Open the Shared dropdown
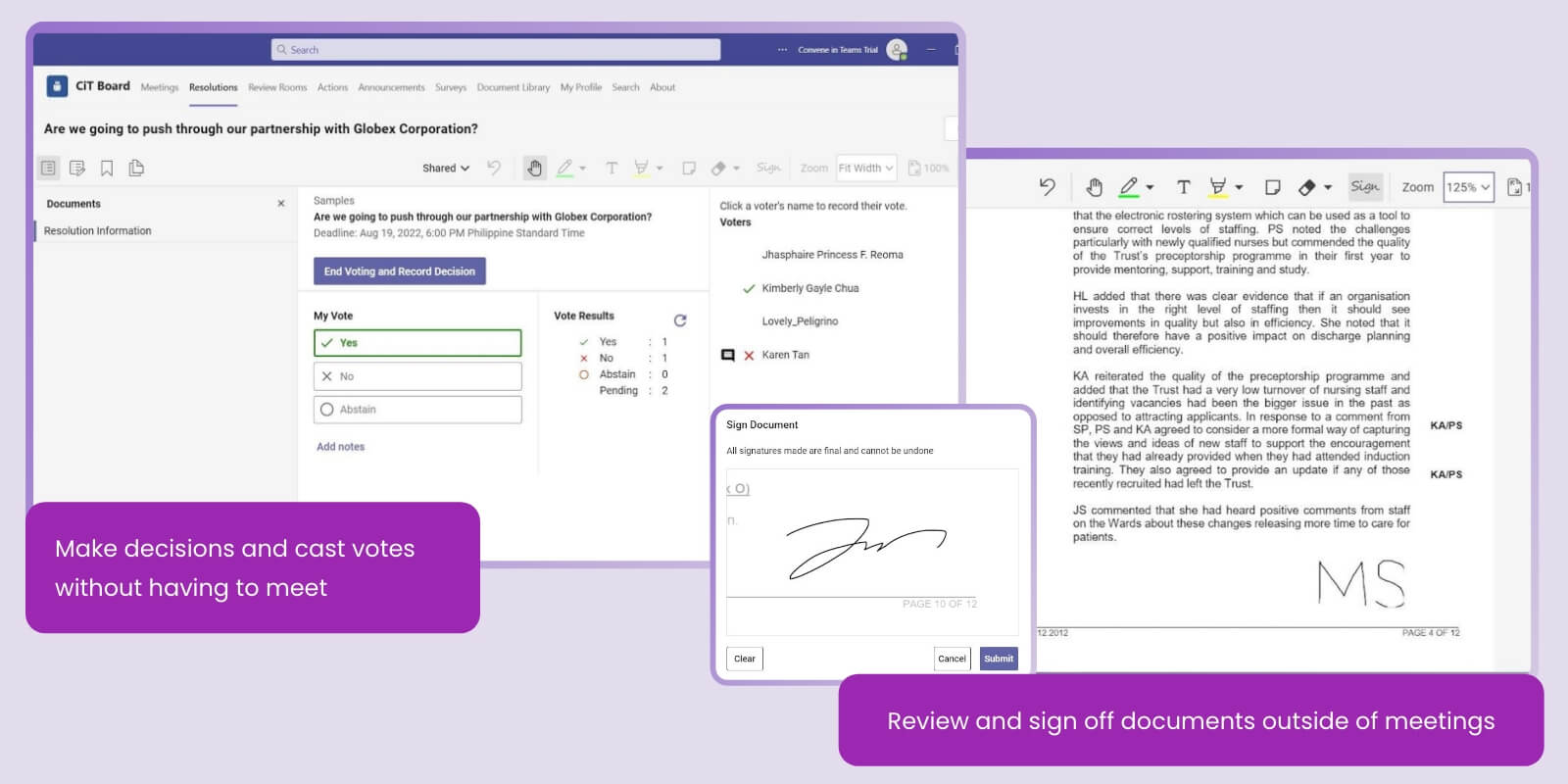 point(446,169)
